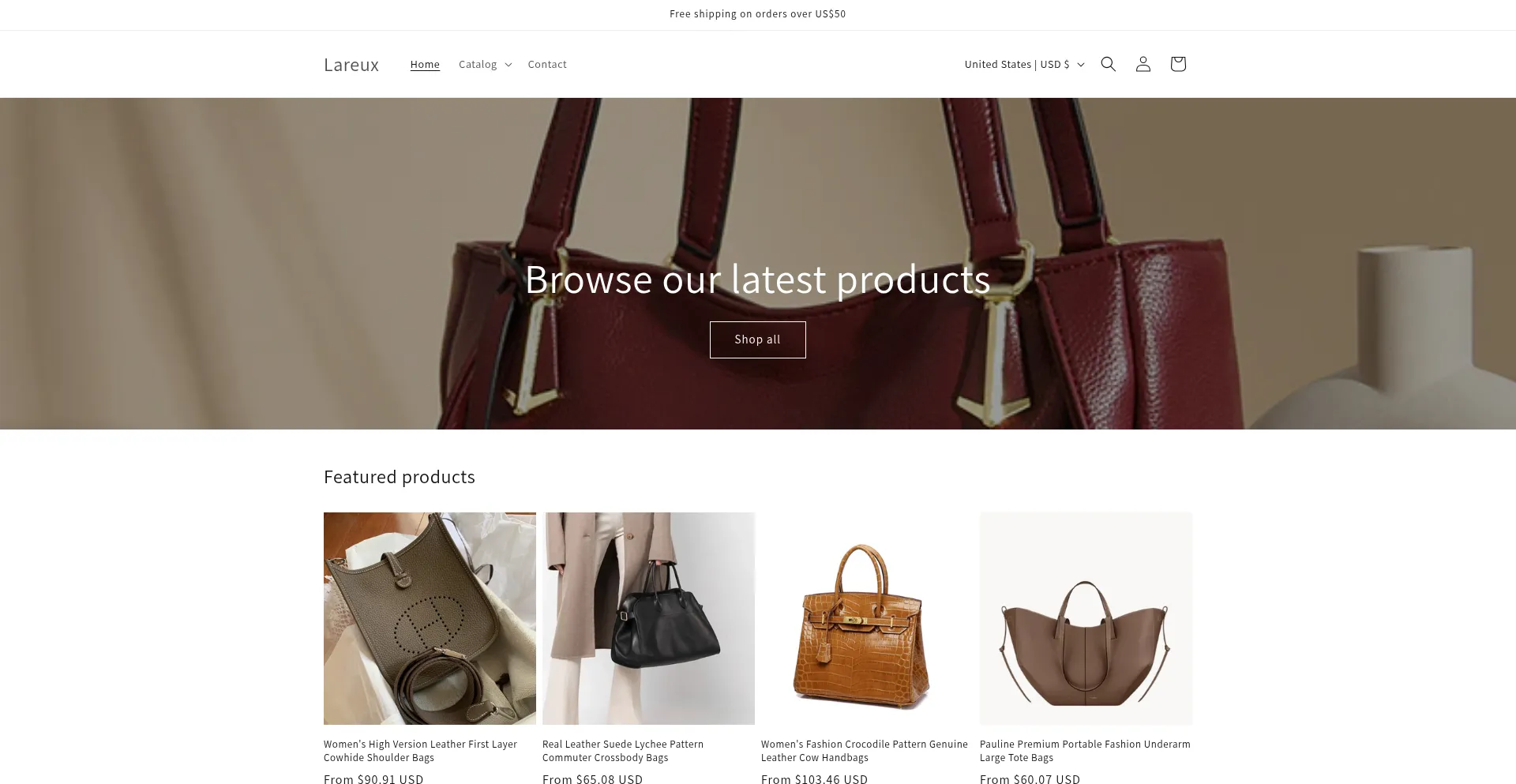Select the orange crocodile pattern handbag image

click(867, 618)
